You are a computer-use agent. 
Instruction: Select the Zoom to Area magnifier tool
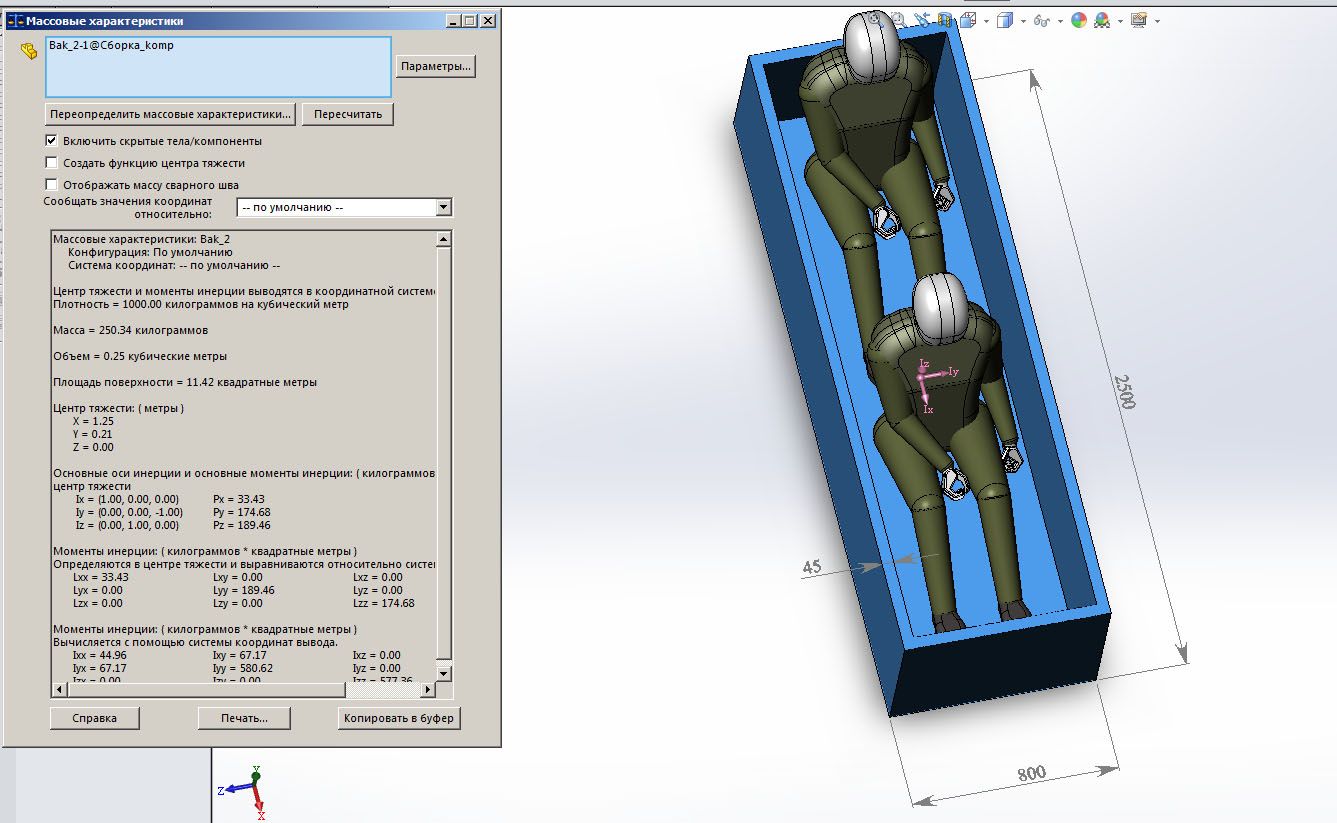(898, 19)
